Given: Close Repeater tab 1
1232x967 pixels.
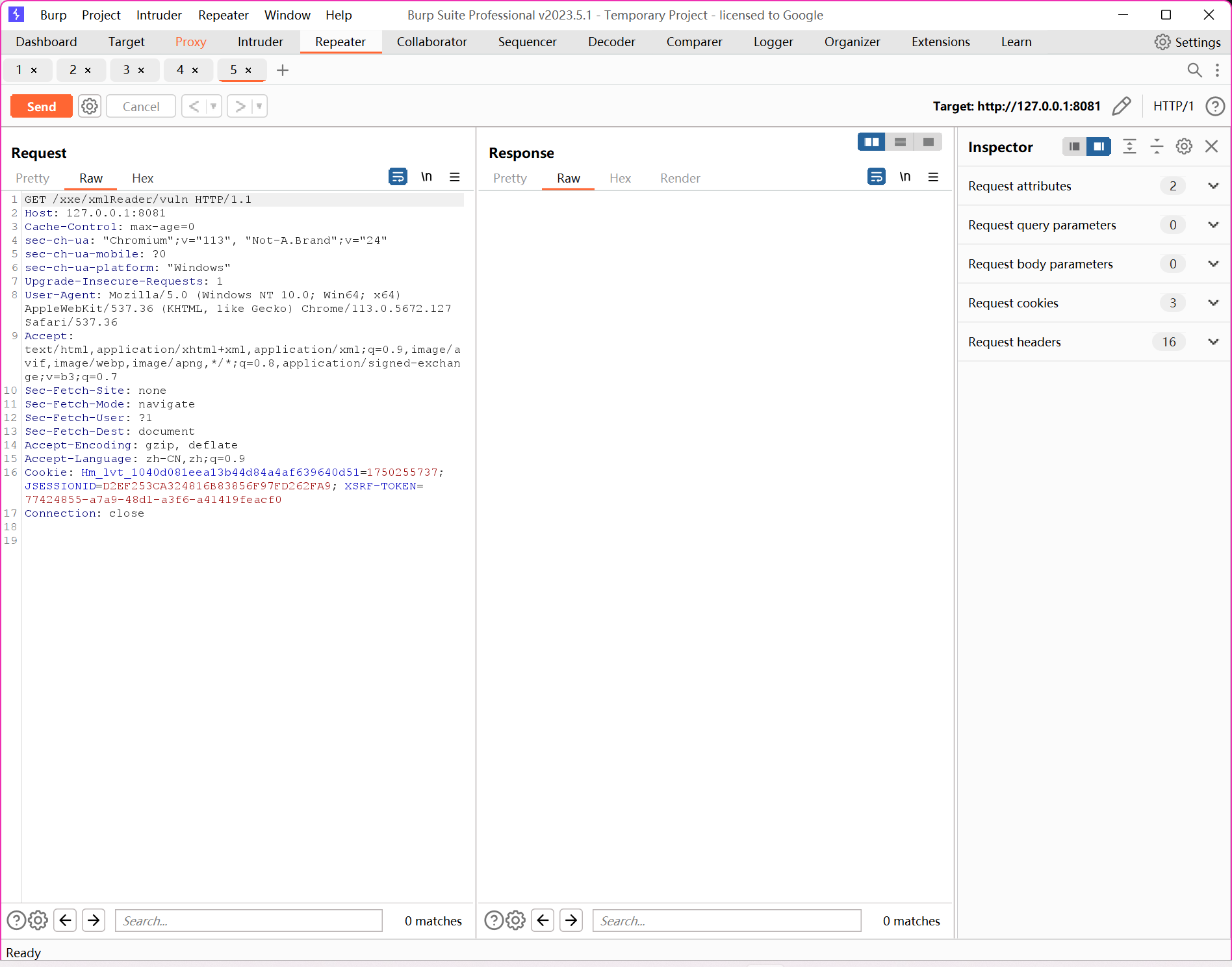Looking at the screenshot, I should coord(34,70).
